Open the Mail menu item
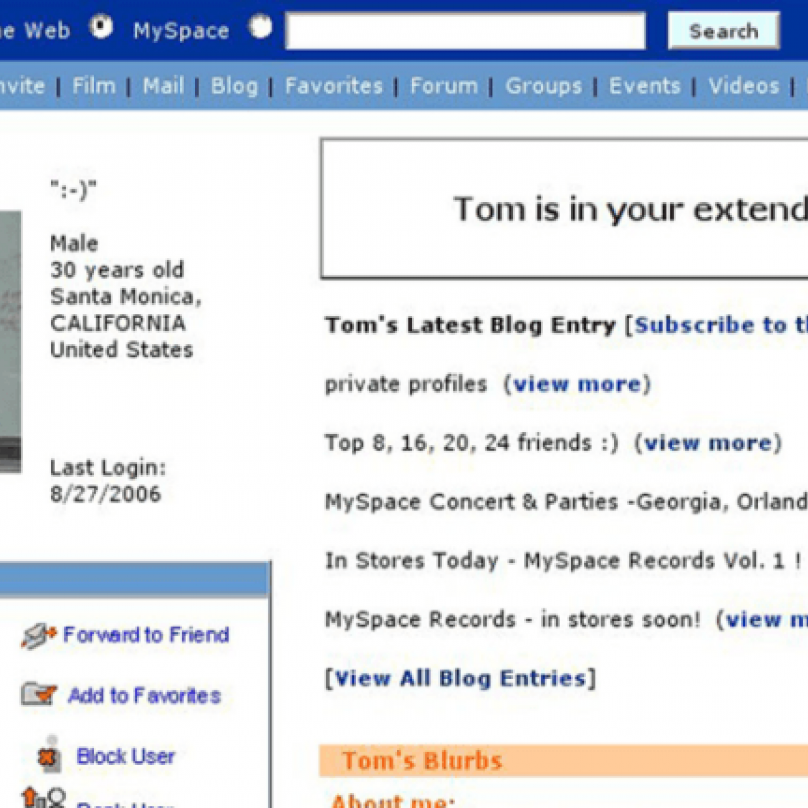Image resolution: width=808 pixels, height=808 pixels. pyautogui.click(x=163, y=86)
